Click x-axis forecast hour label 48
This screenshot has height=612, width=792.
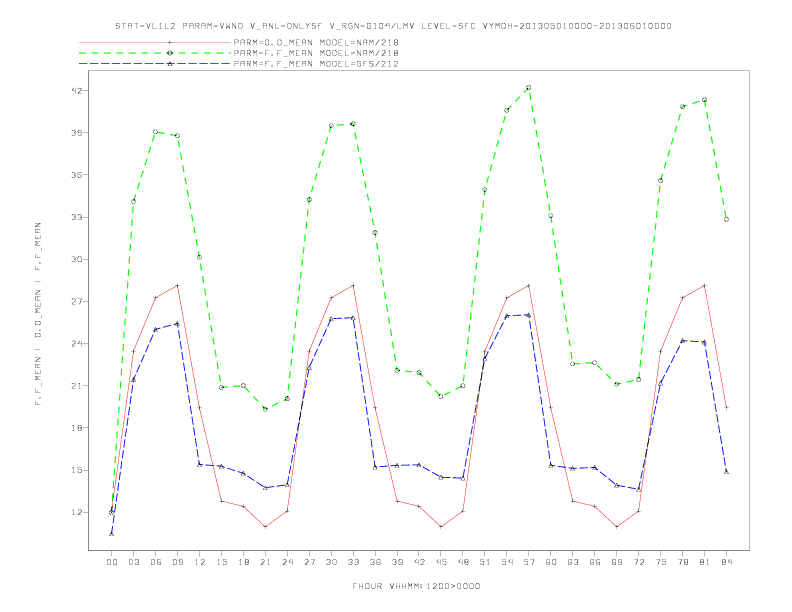point(463,562)
